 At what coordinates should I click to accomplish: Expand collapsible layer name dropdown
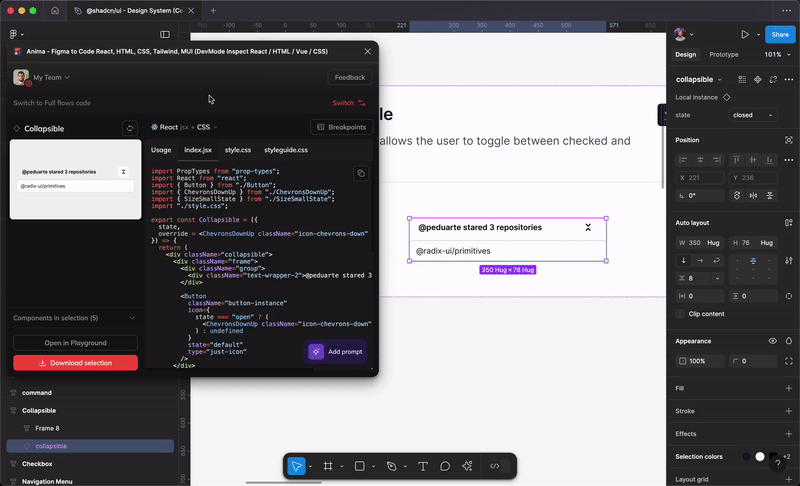(x=719, y=80)
